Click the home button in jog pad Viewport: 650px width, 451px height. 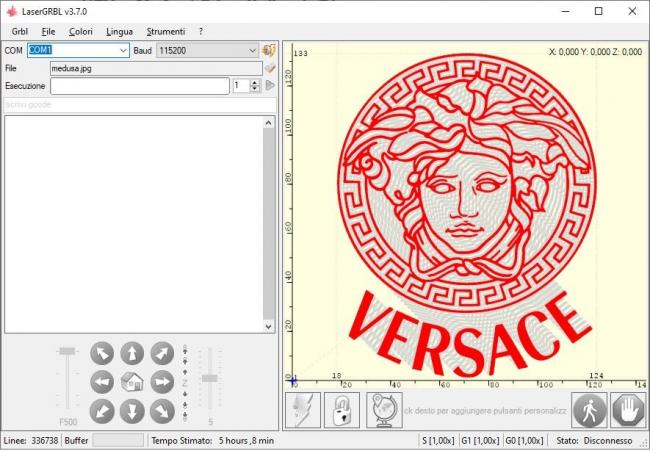coord(132,381)
